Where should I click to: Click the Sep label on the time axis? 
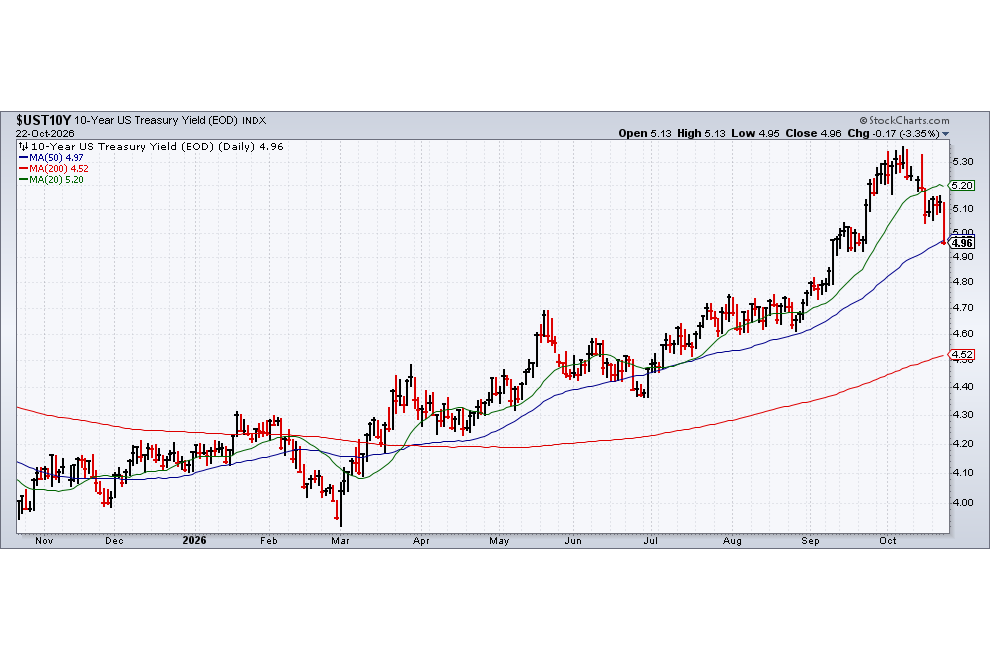click(811, 541)
